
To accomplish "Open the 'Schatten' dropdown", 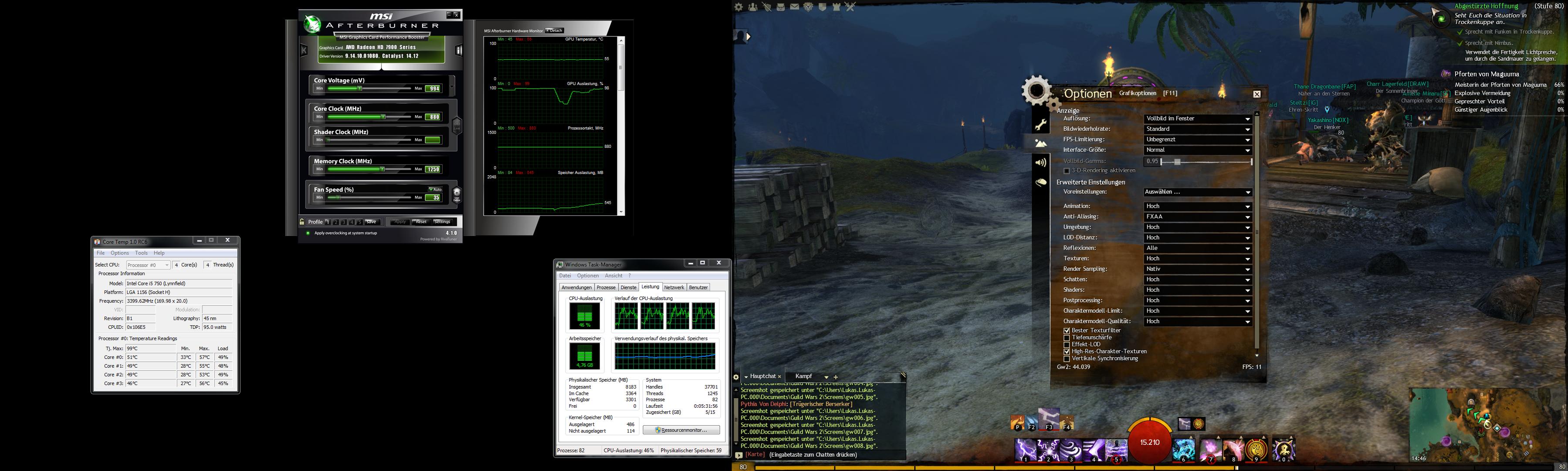I will 1197,280.
